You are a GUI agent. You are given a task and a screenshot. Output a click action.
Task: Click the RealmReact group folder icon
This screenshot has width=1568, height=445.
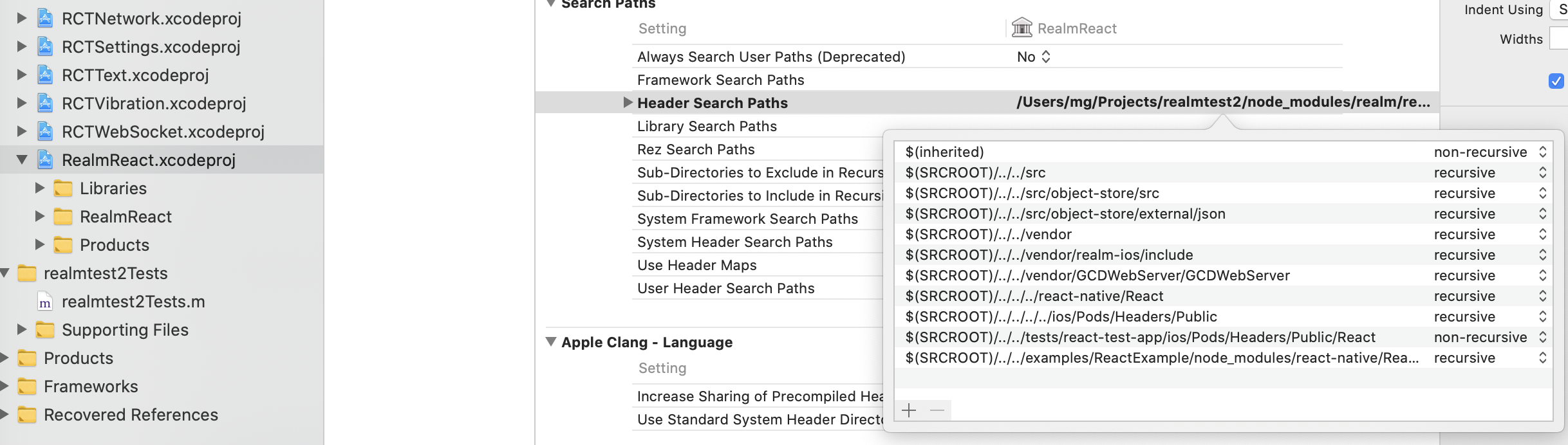click(63, 217)
